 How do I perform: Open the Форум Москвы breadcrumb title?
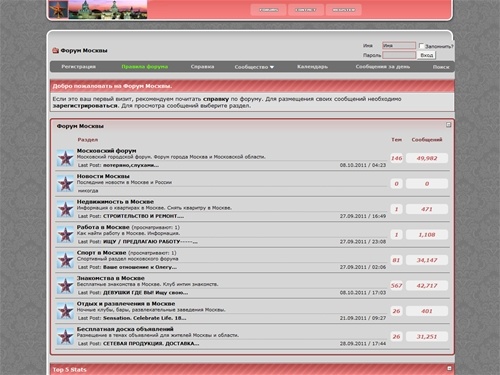pos(84,51)
